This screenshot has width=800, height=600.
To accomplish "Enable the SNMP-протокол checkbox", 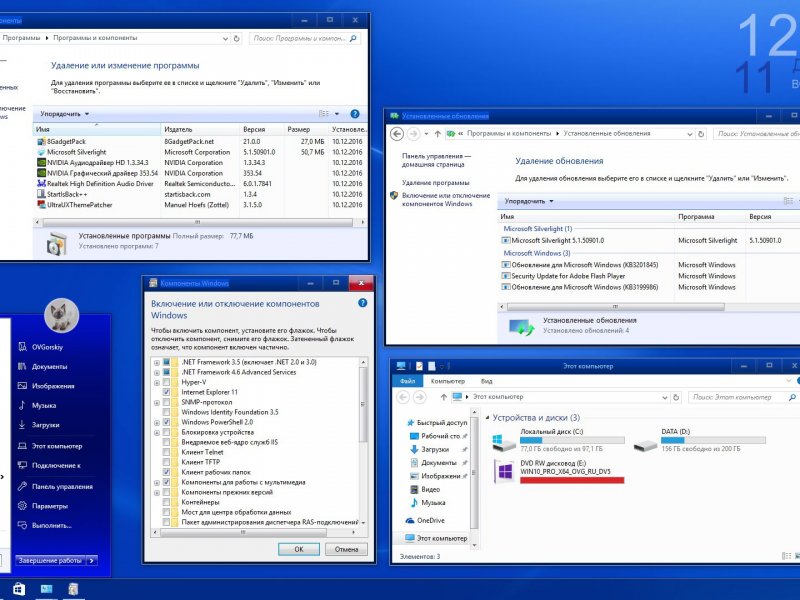I will (x=166, y=402).
